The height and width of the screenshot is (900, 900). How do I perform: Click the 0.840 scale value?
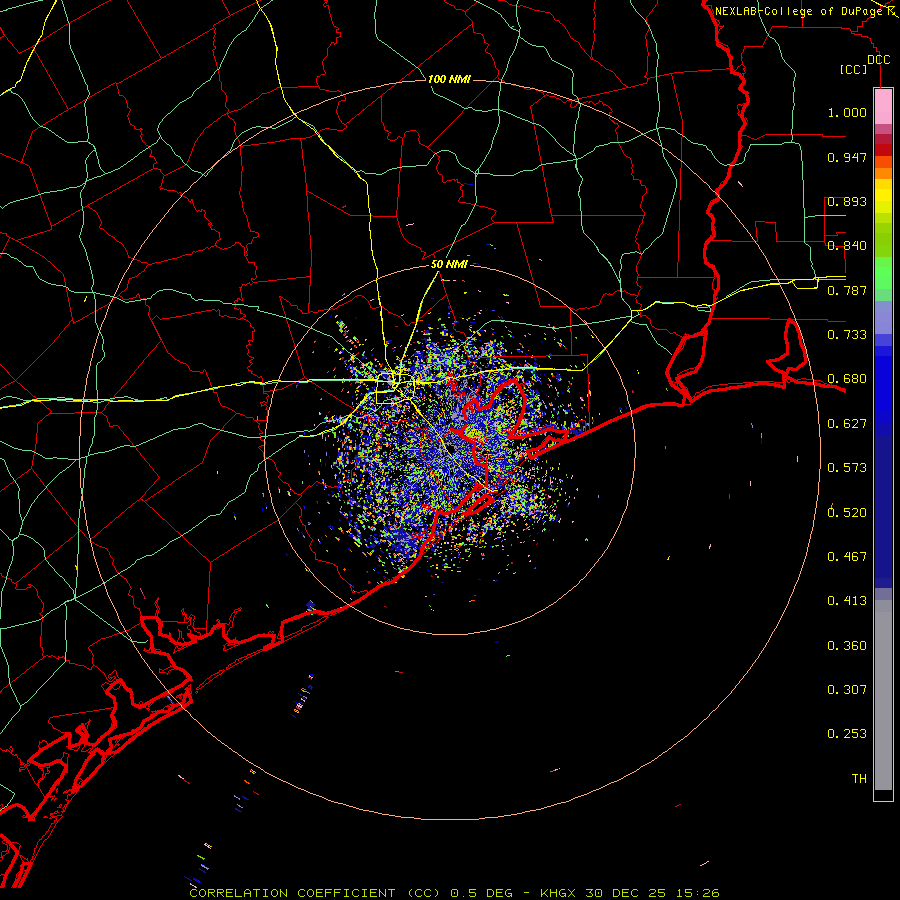pyautogui.click(x=847, y=246)
